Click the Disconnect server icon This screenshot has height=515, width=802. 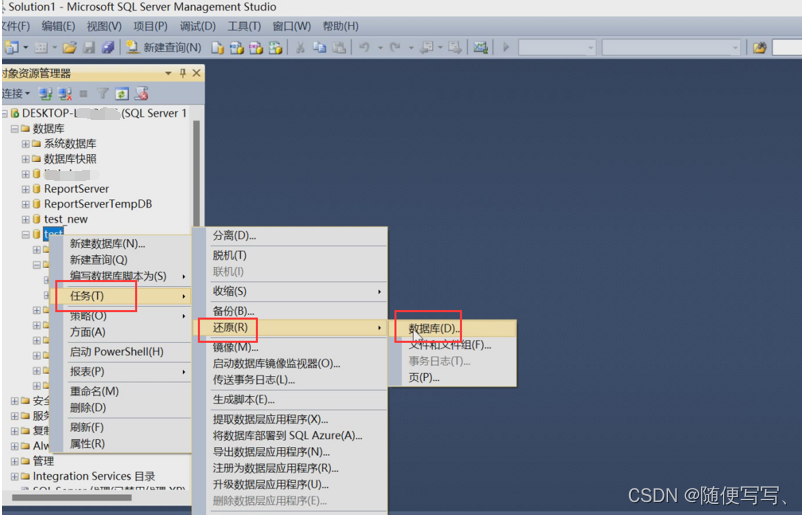point(65,94)
